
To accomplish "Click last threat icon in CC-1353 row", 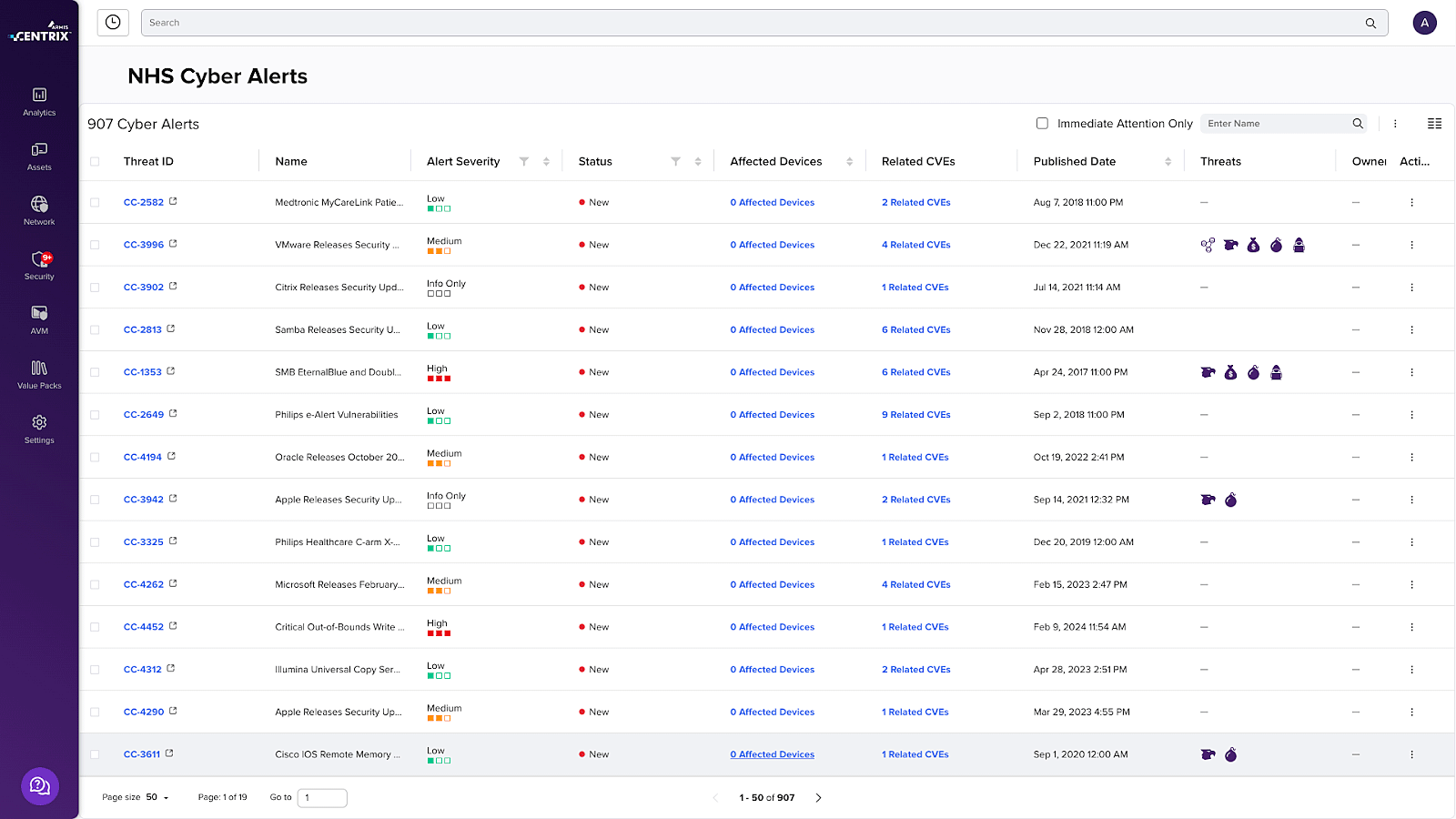I will 1277,372.
